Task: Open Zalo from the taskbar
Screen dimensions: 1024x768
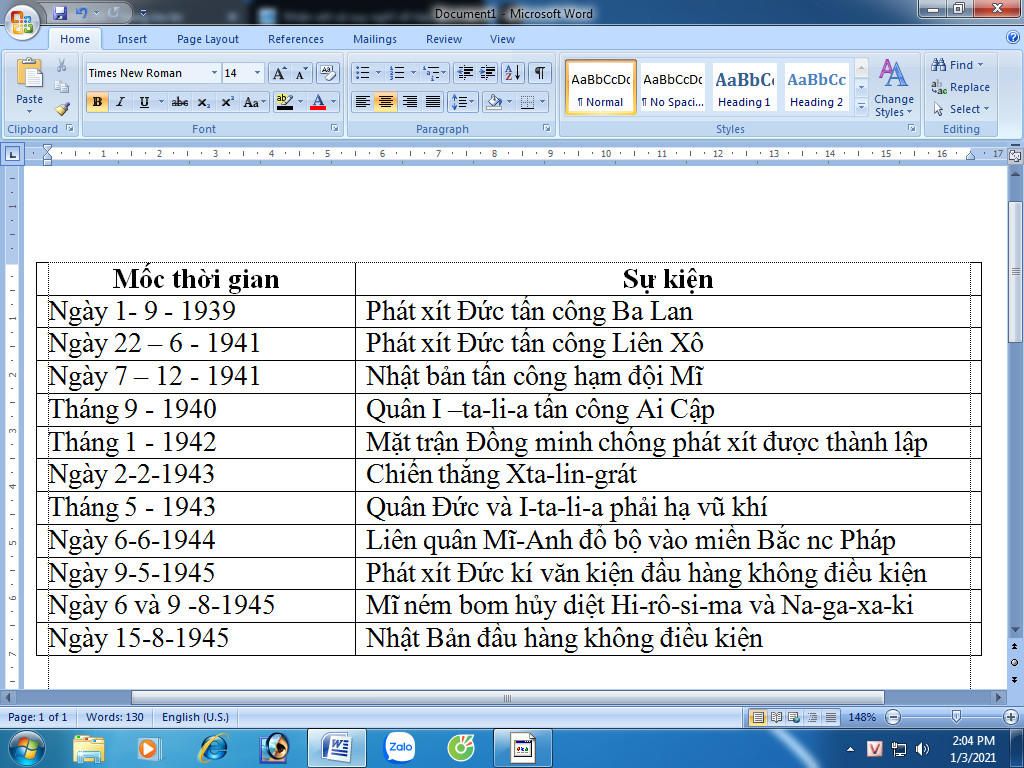Action: coord(401,747)
